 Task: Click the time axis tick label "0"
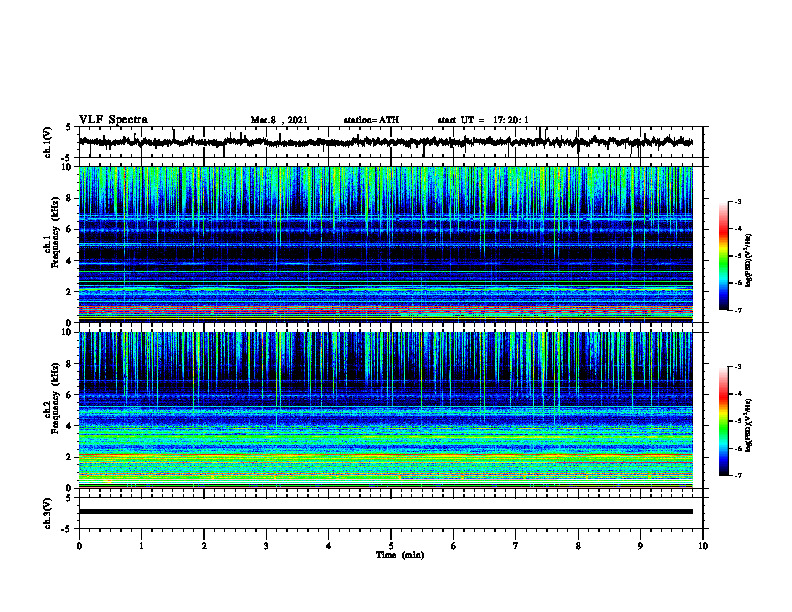pos(79,546)
